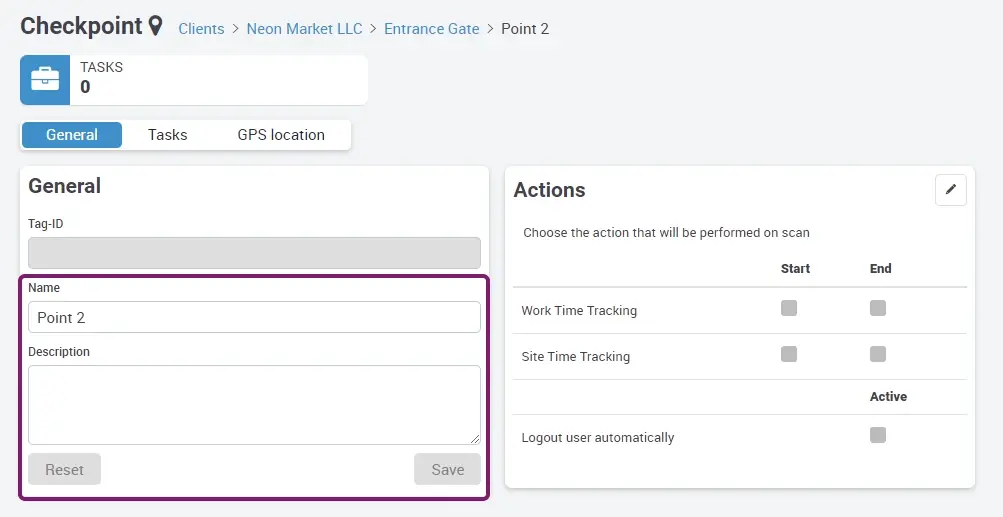Select the General tab
This screenshot has width=1003, height=517.
click(x=72, y=135)
